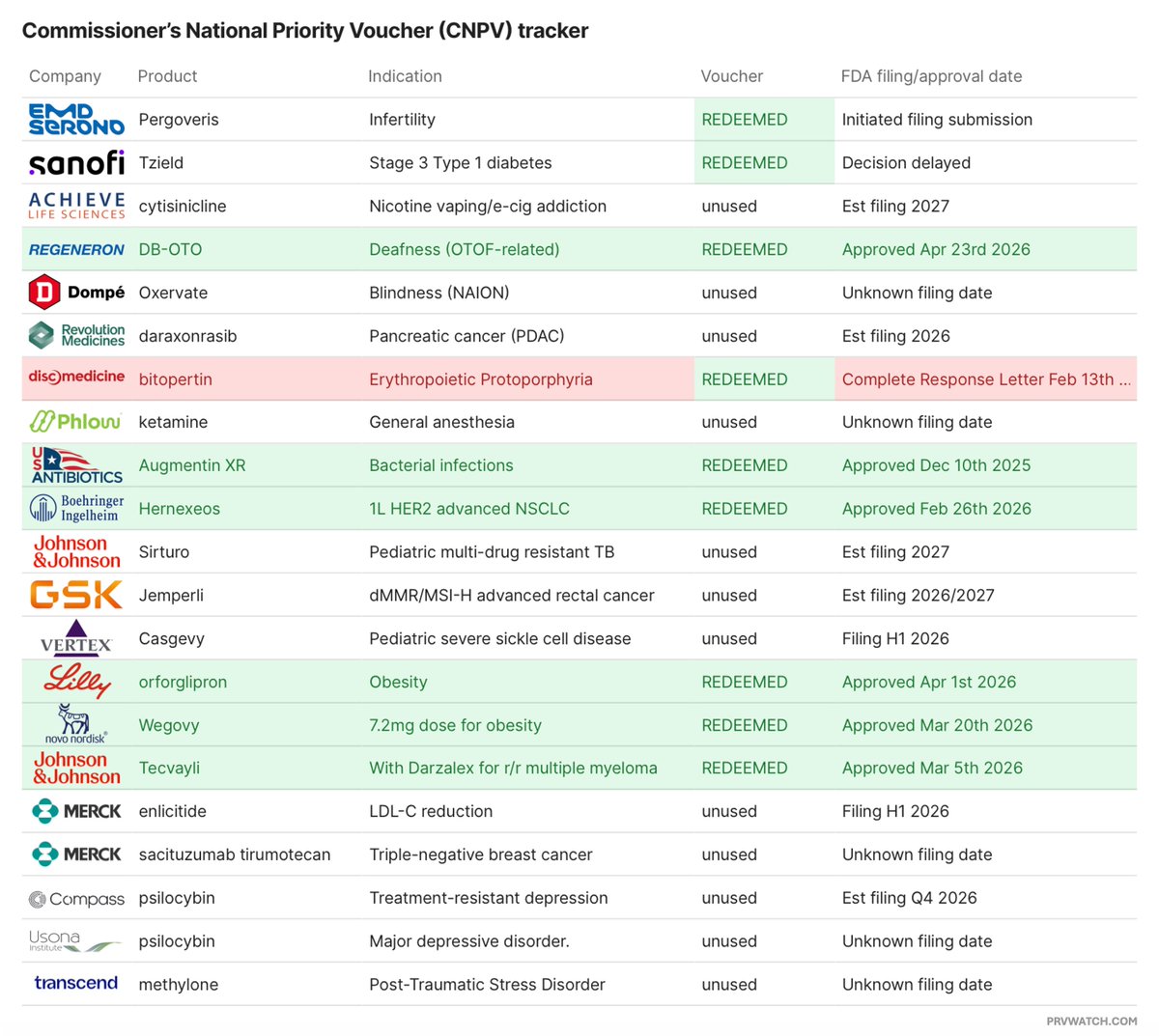This screenshot has height=1036, width=1159.
Task: Select the Hernexeos product name
Action: (x=179, y=509)
